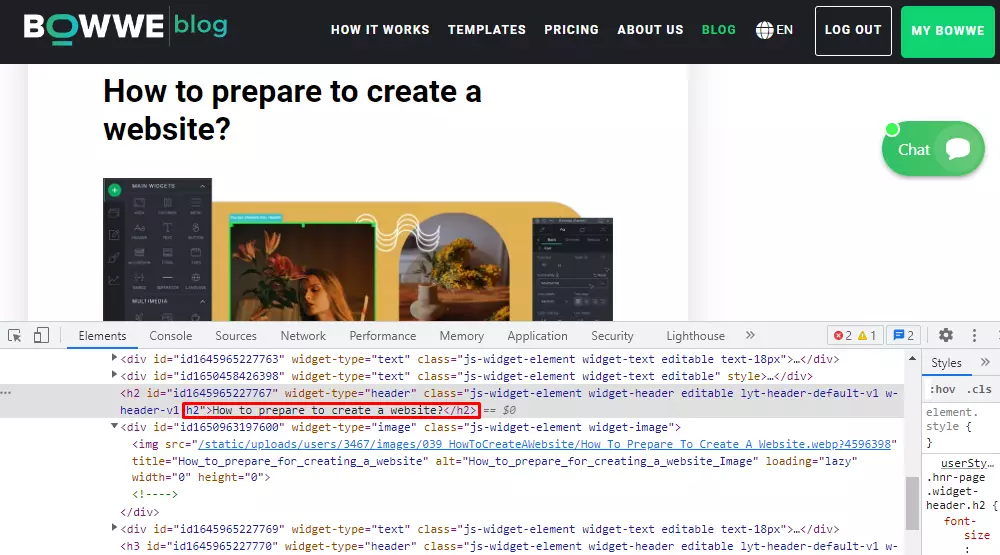Toggle the .cls class editor button
The image size is (1000, 555).
[979, 389]
